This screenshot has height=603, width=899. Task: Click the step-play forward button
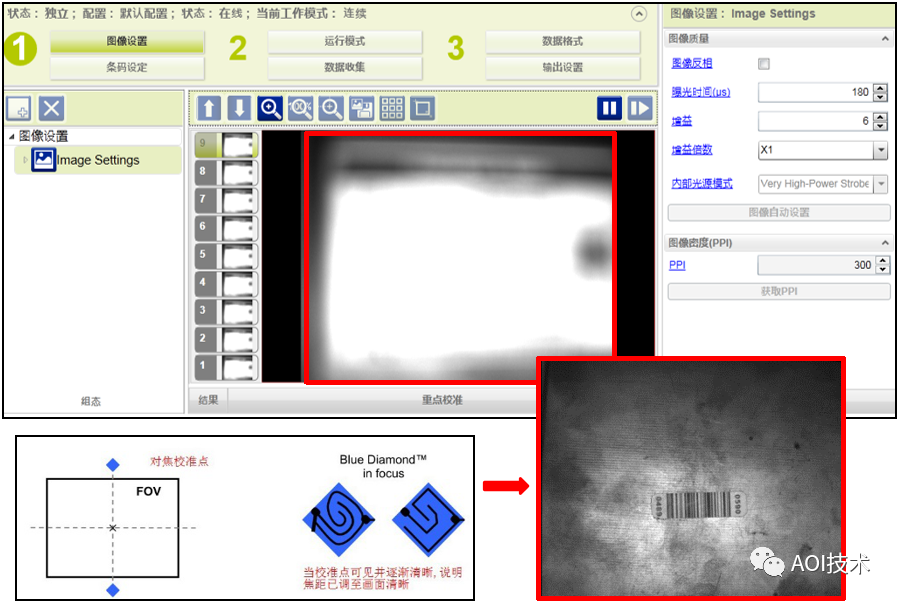tap(640, 108)
